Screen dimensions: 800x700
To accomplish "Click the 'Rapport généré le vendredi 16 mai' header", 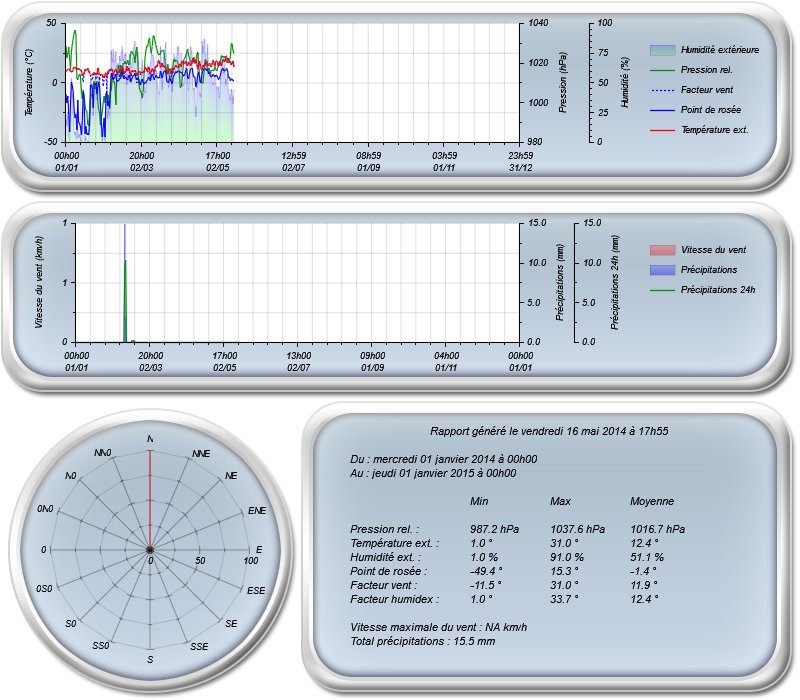I will [549, 431].
